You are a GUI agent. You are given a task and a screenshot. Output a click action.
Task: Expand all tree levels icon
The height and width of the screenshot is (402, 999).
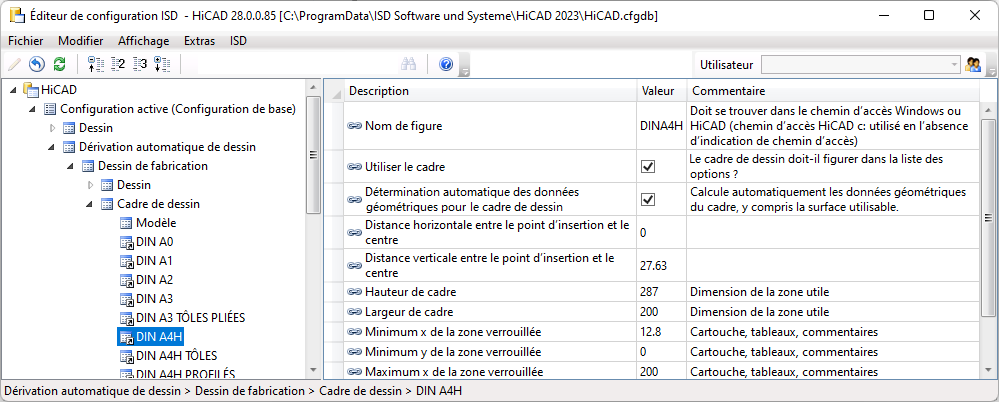(162, 64)
